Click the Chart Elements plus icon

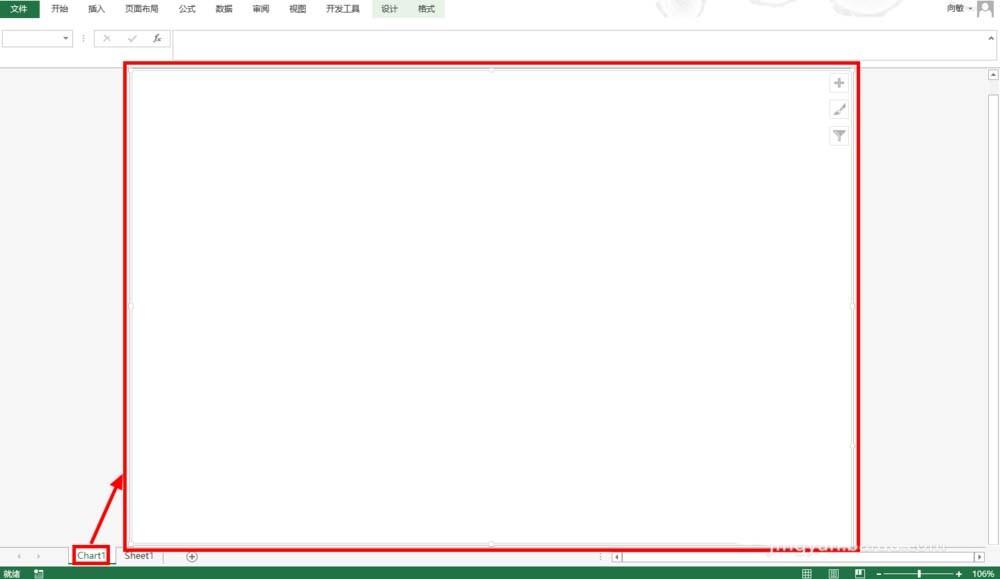(839, 83)
